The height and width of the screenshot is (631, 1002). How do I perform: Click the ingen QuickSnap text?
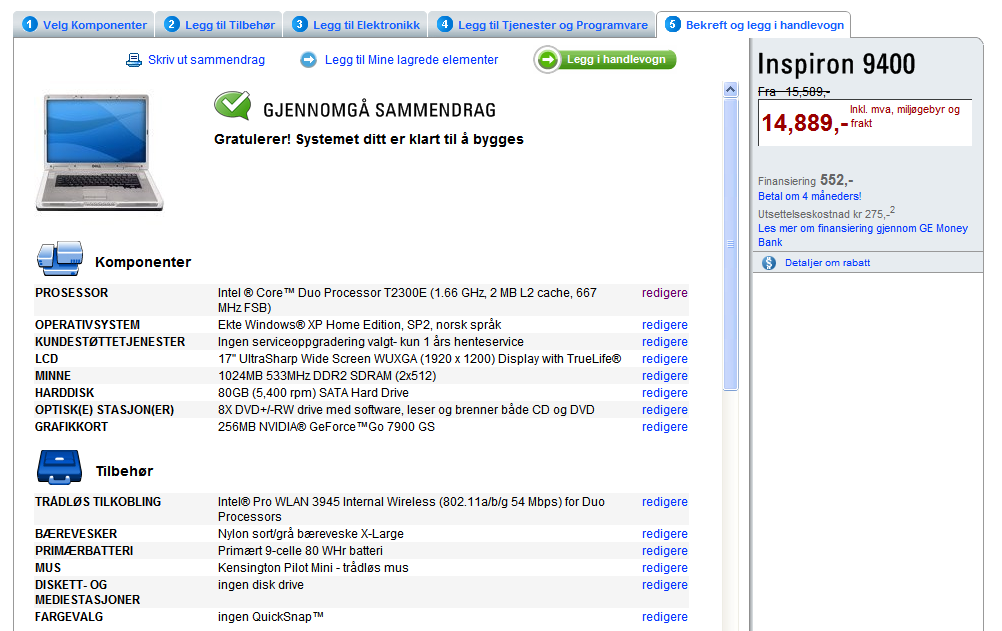point(271,617)
